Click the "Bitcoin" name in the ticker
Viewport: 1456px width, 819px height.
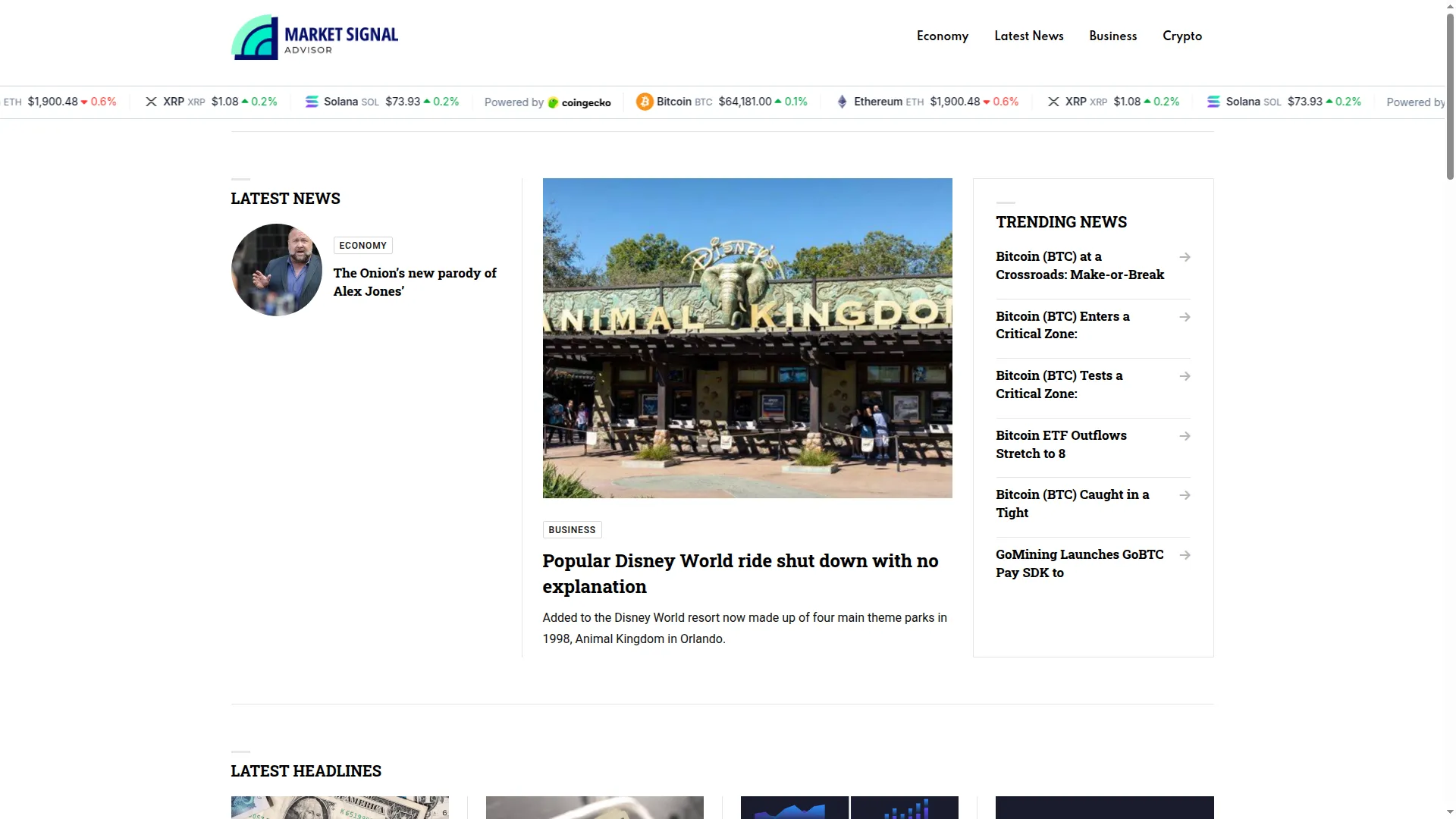674,102
